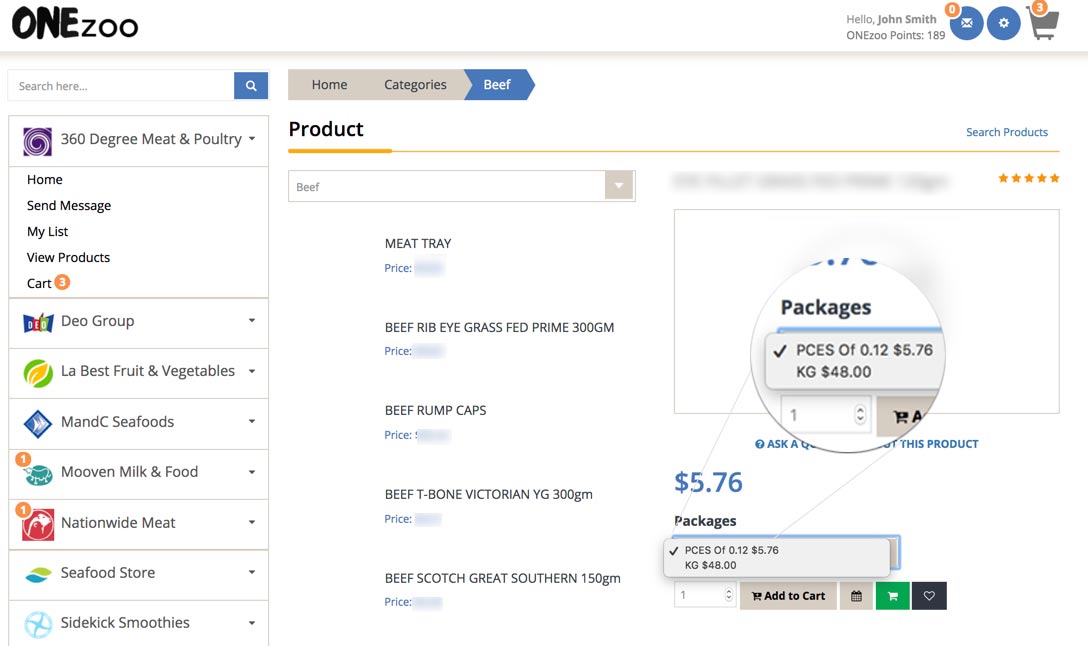The height and width of the screenshot is (646, 1088).
Task: Click the Product page heading
Action: (x=325, y=129)
